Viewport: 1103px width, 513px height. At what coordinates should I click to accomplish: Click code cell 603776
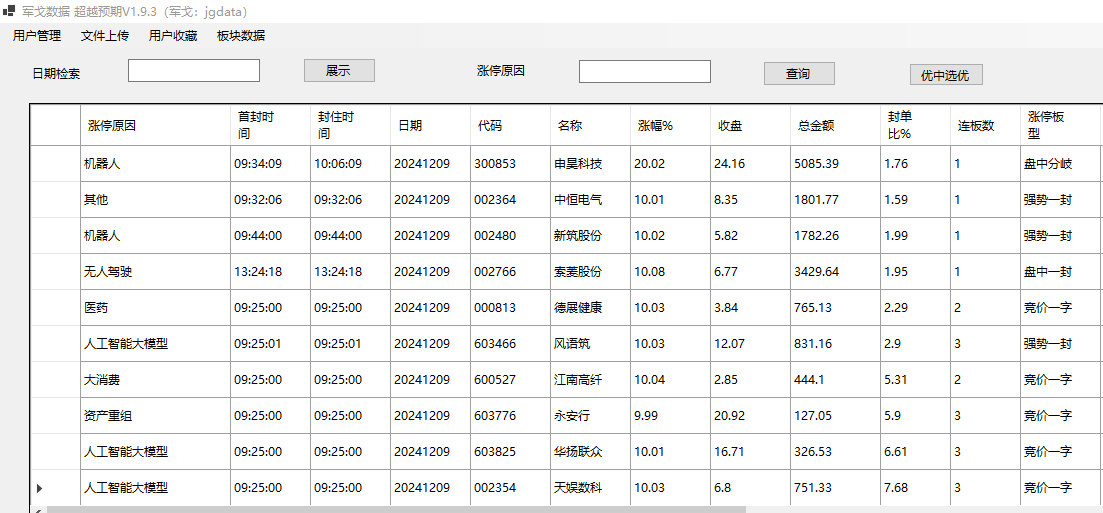[511, 416]
